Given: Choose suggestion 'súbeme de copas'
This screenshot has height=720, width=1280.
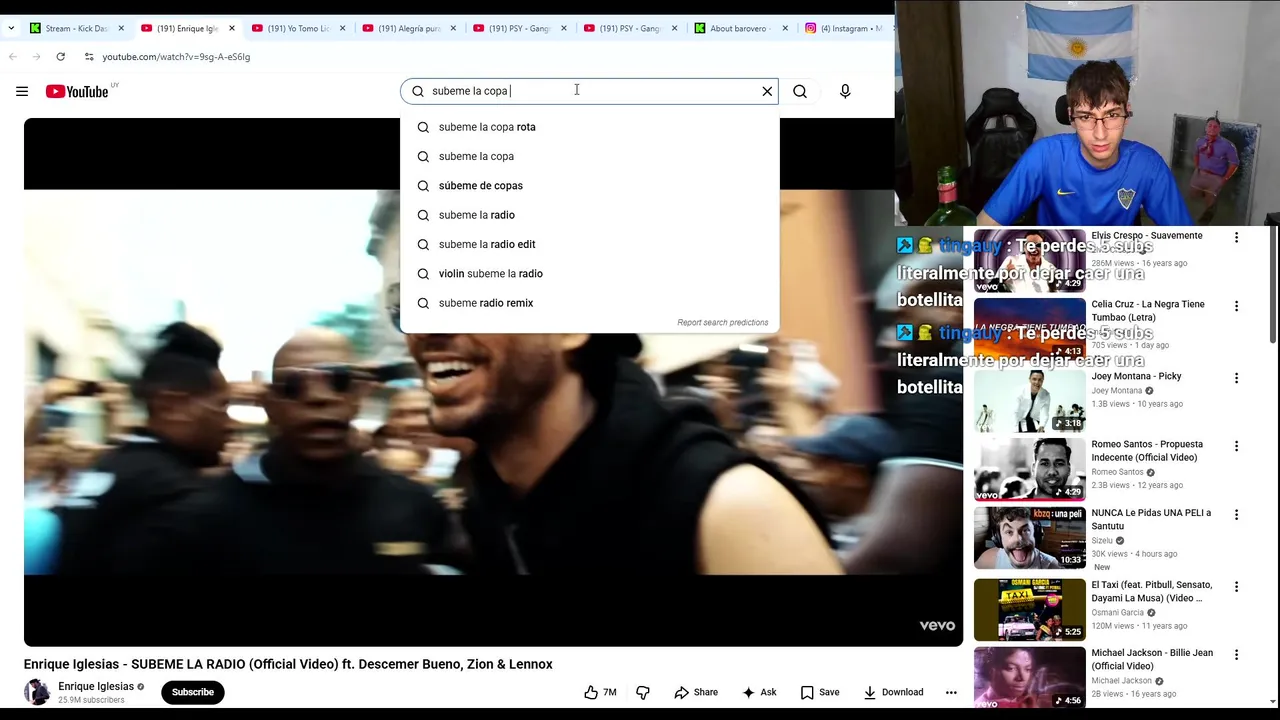Looking at the screenshot, I should pyautogui.click(x=589, y=185).
